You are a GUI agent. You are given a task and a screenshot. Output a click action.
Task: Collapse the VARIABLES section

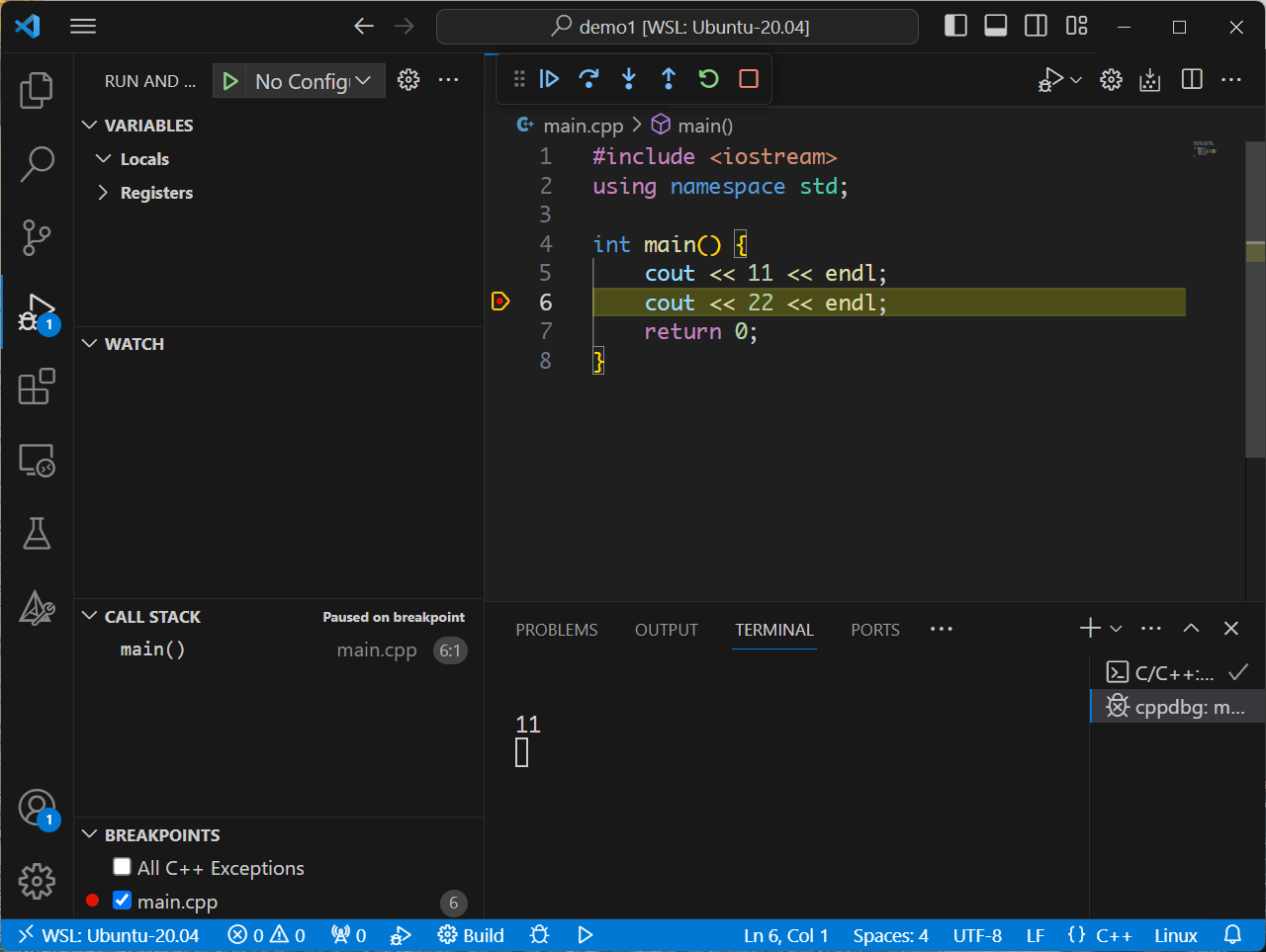tap(90, 126)
